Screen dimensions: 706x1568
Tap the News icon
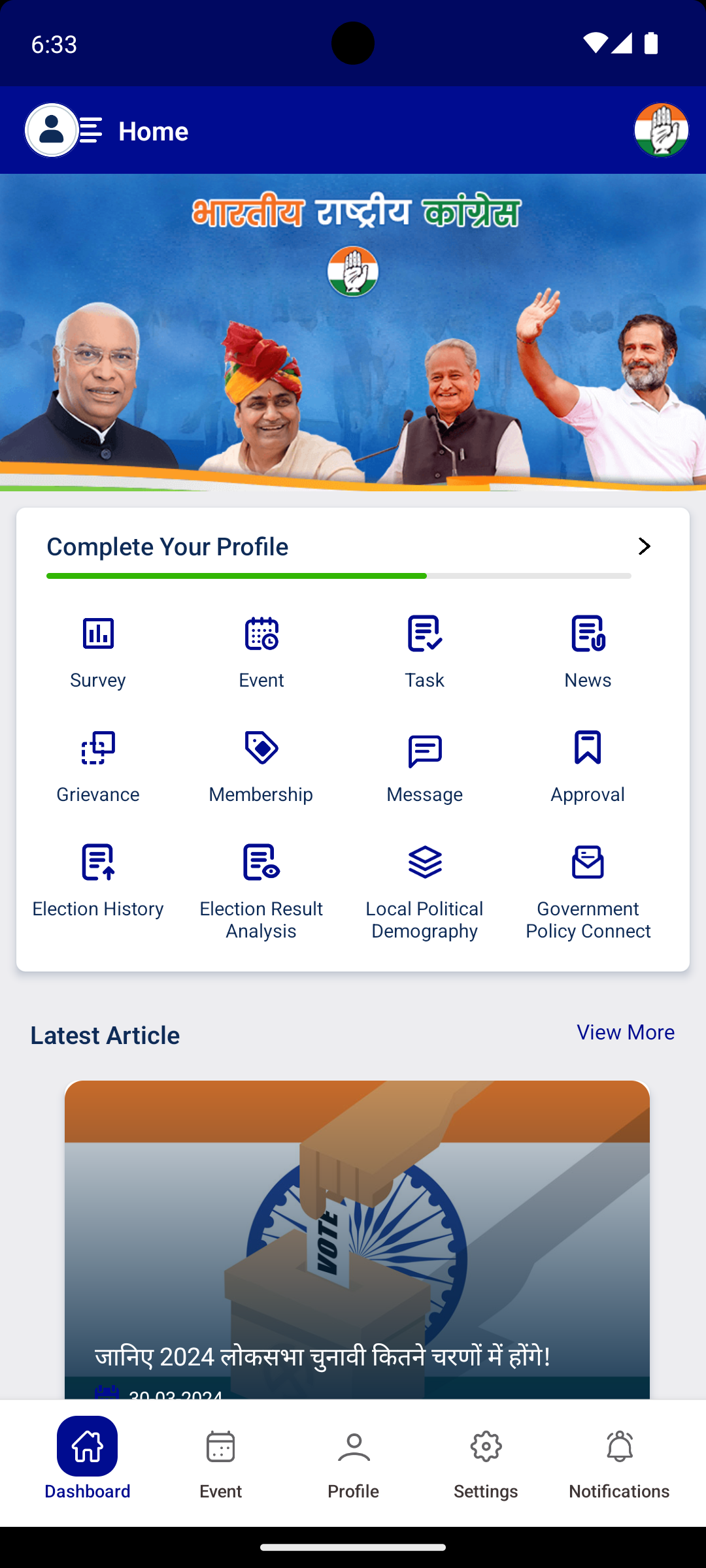pos(588,633)
